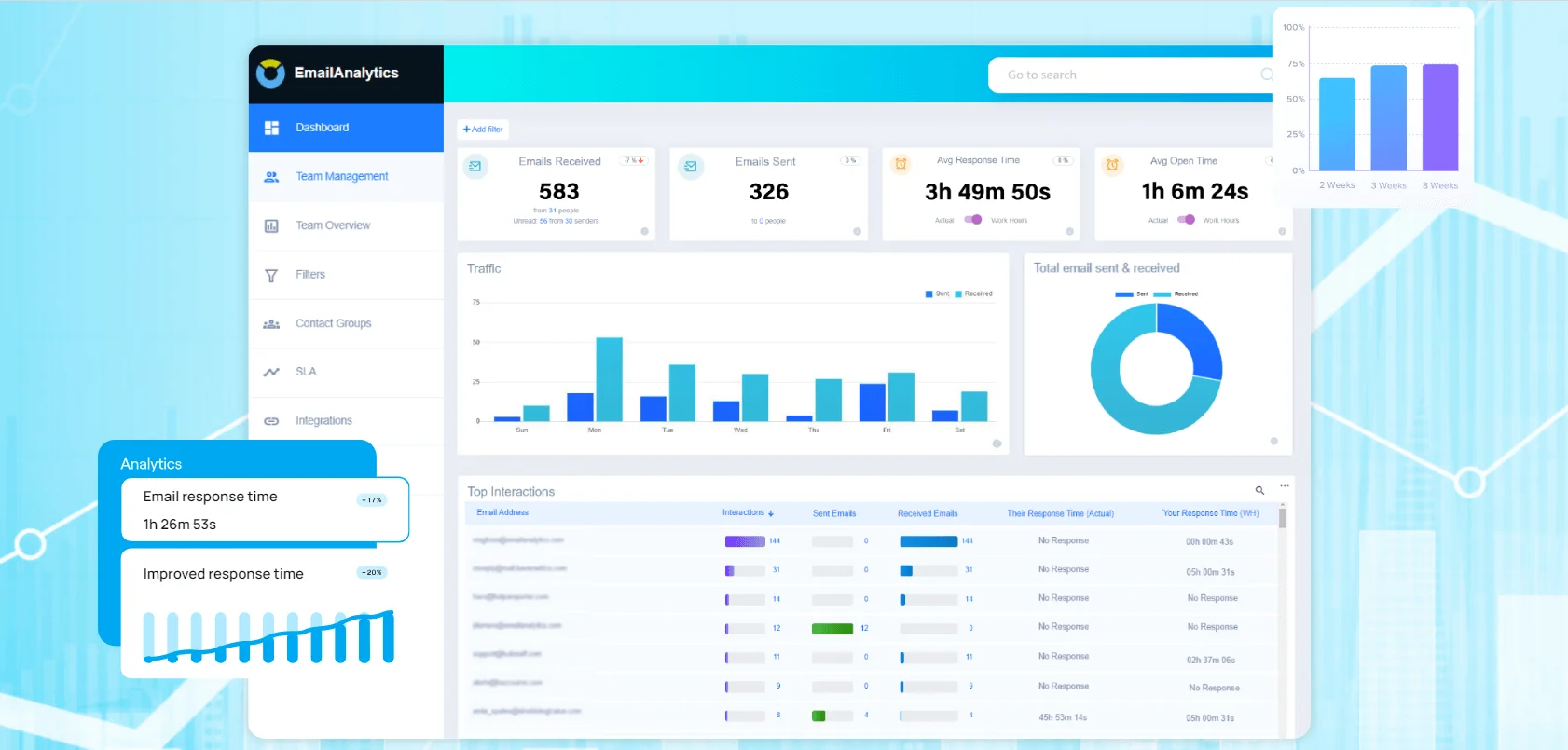Click the Email response time card
This screenshot has width=1568, height=750.
pyautogui.click(x=265, y=510)
